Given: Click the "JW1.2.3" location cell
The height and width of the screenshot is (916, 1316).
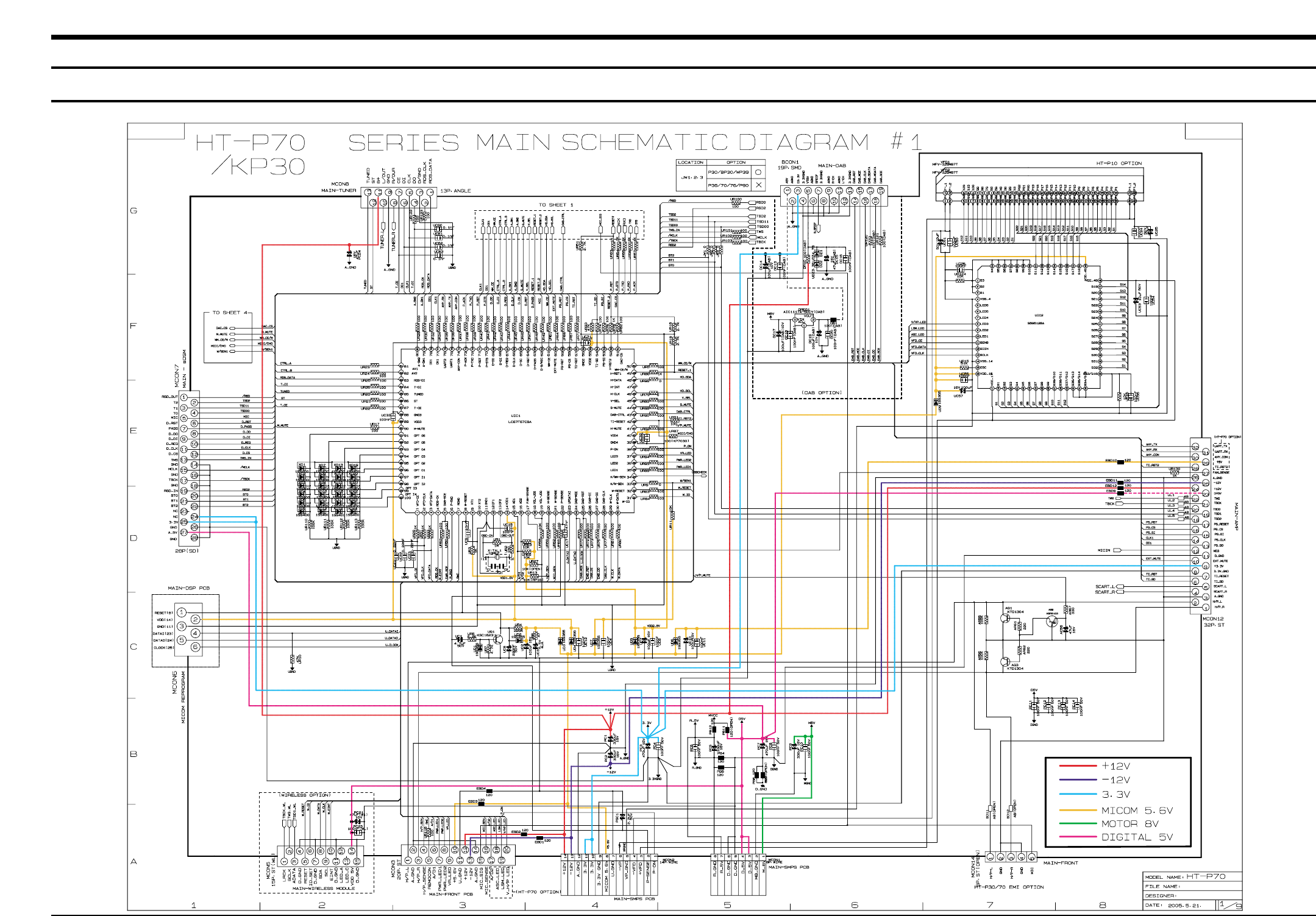Looking at the screenshot, I should tap(692, 178).
